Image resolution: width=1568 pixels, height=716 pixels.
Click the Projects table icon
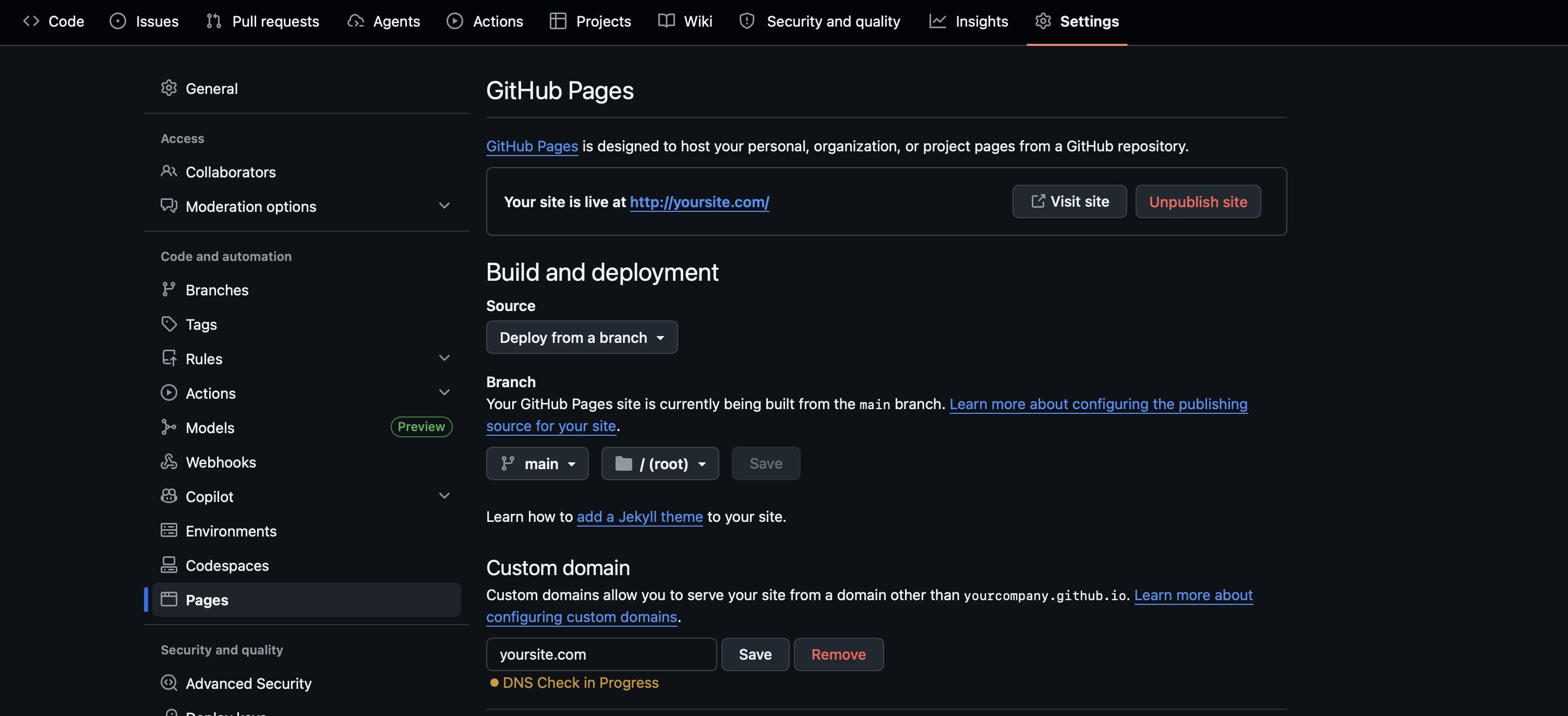[558, 21]
